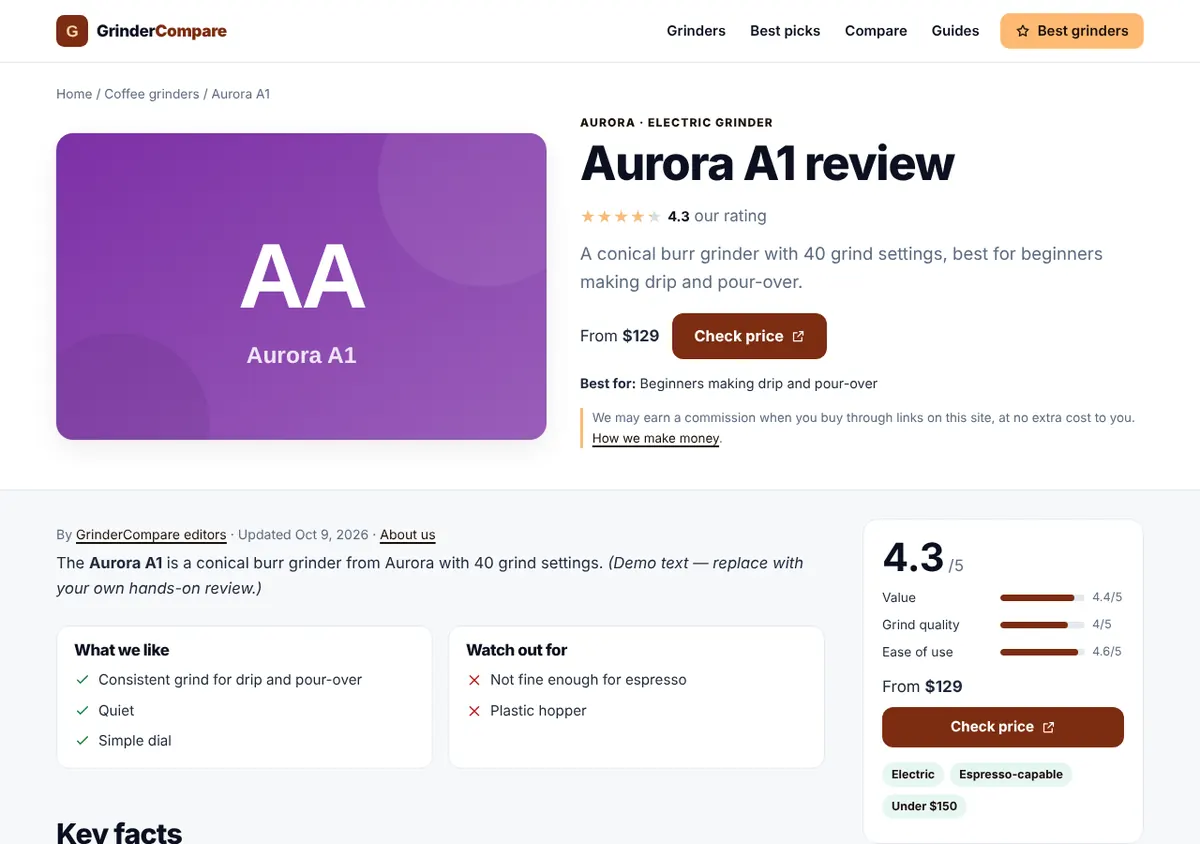Click the sidebar Check price button
1200x844 pixels.
point(1003,727)
